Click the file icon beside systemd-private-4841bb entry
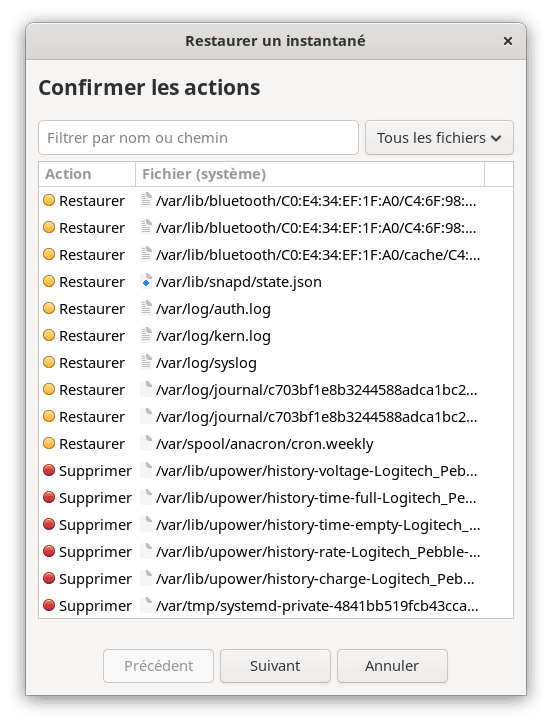 [x=146, y=605]
